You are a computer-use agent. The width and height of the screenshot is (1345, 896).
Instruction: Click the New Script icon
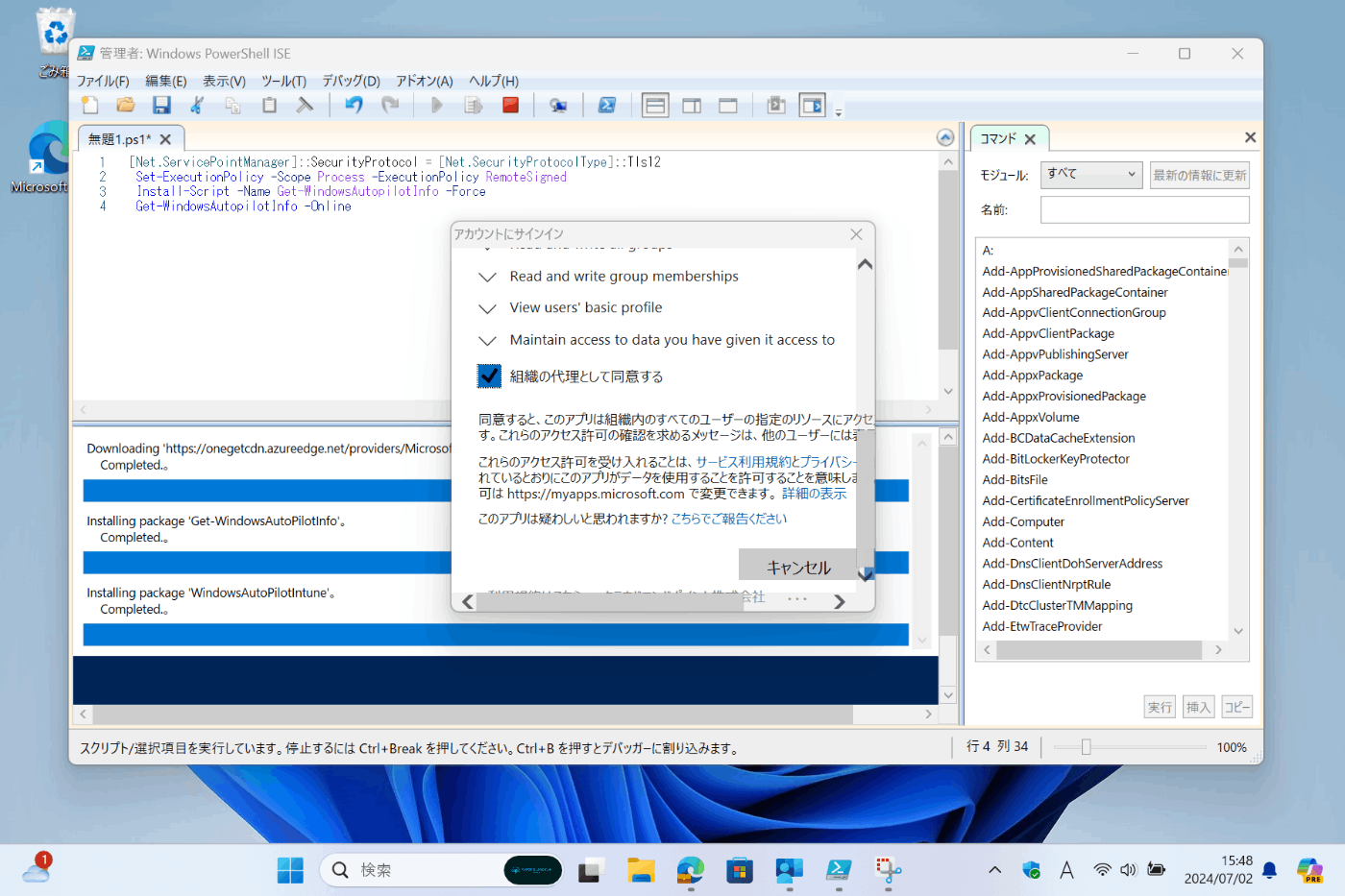click(89, 105)
